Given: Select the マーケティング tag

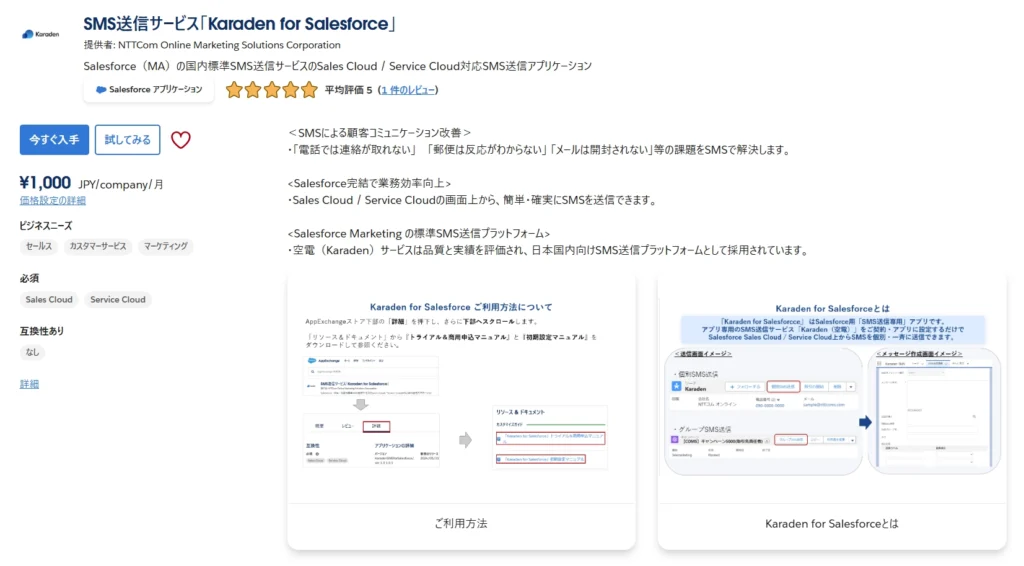Looking at the screenshot, I should coord(165,246).
